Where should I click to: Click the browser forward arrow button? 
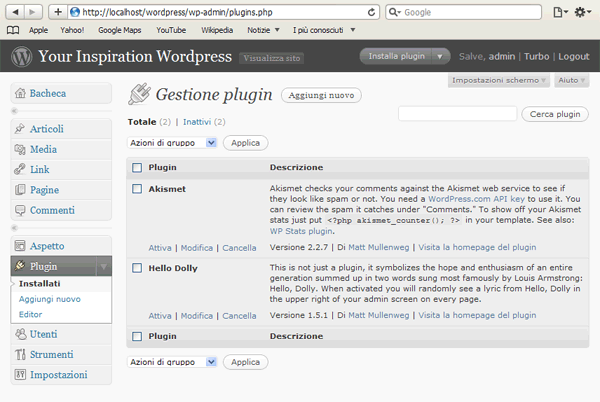[x=33, y=12]
